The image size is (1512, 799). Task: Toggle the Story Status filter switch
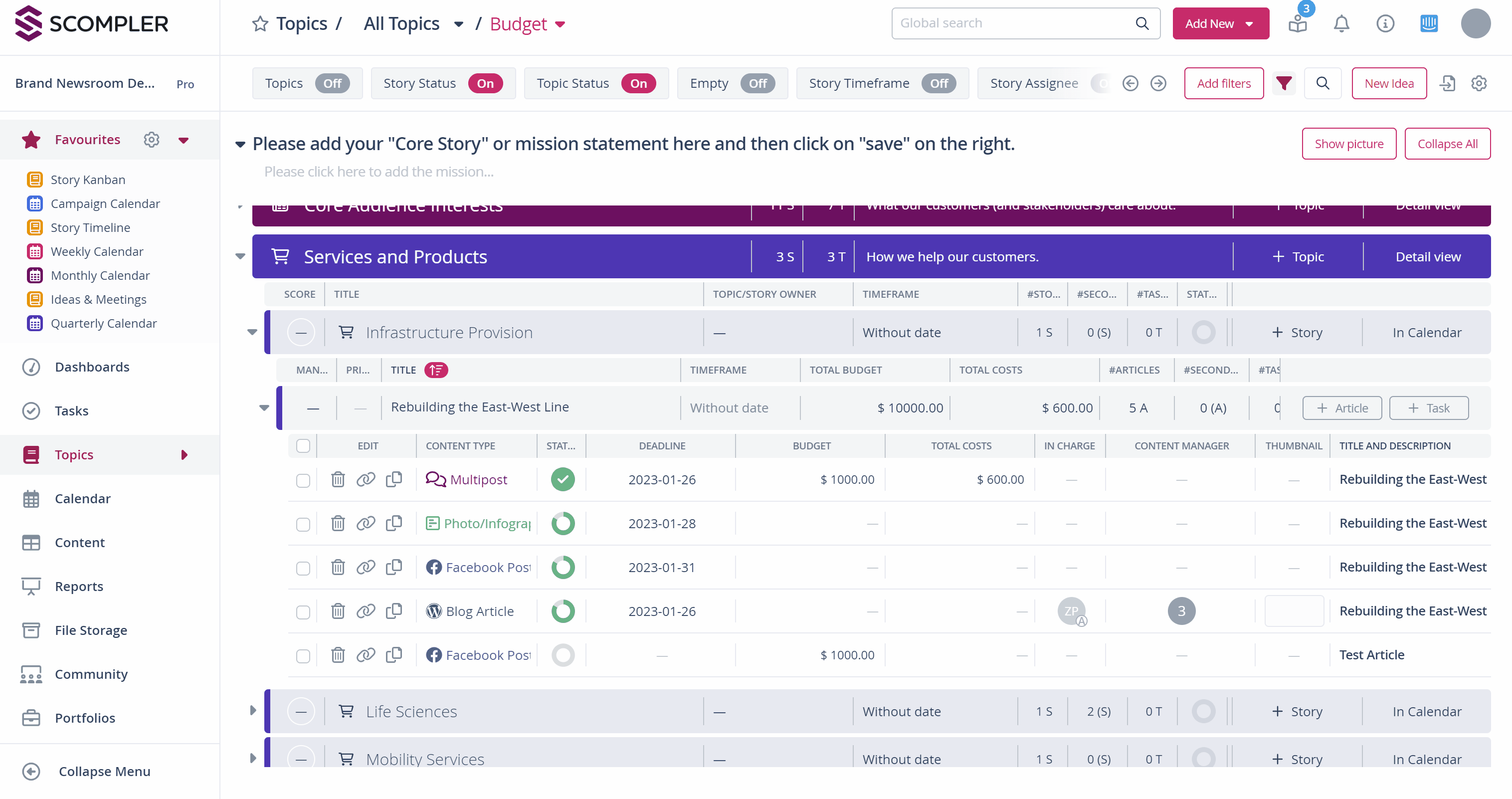(485, 83)
